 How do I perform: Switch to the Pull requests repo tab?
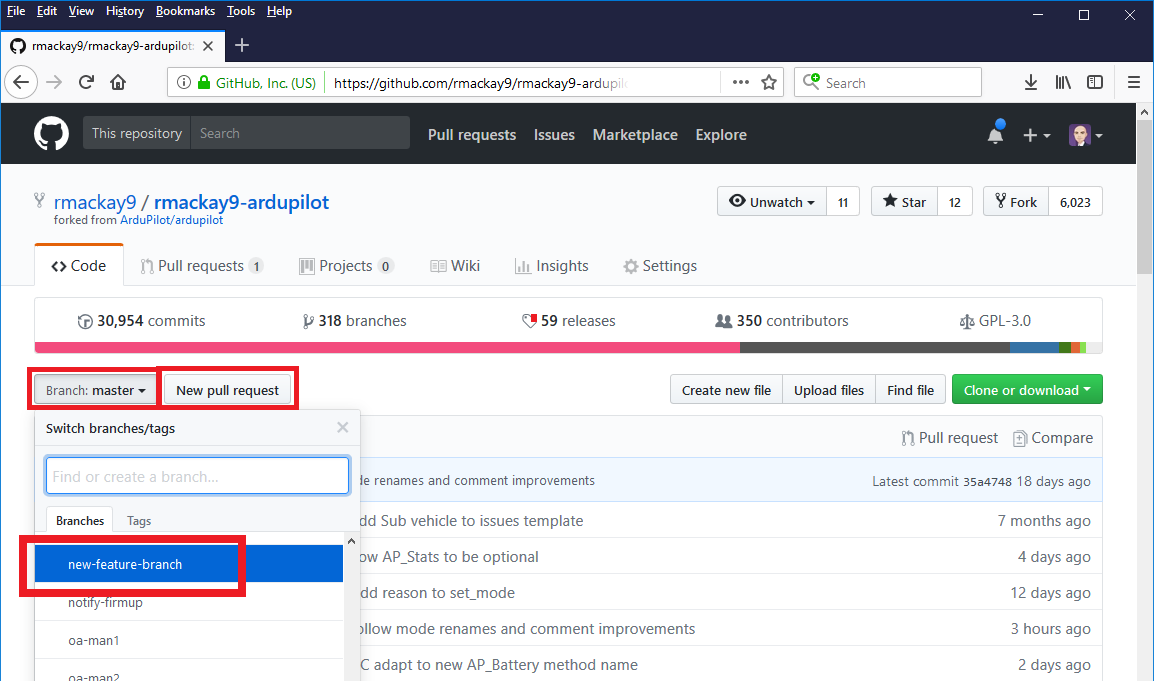pyautogui.click(x=201, y=266)
